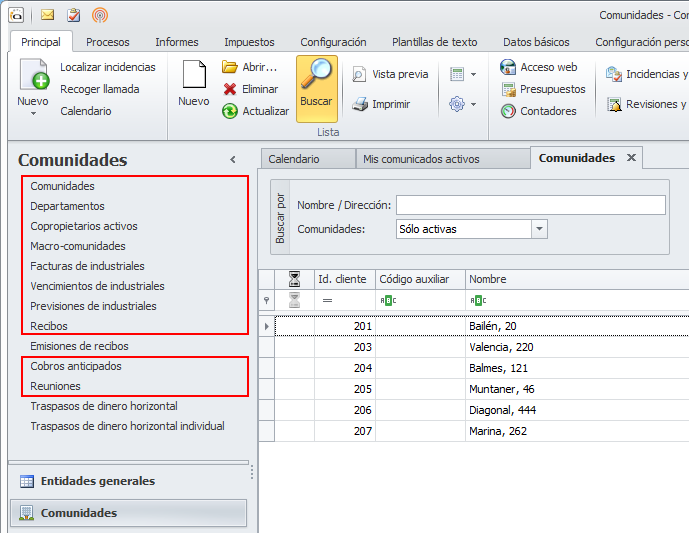Open the Impuestos ribbon tab
The width and height of the screenshot is (689, 533).
(x=249, y=42)
